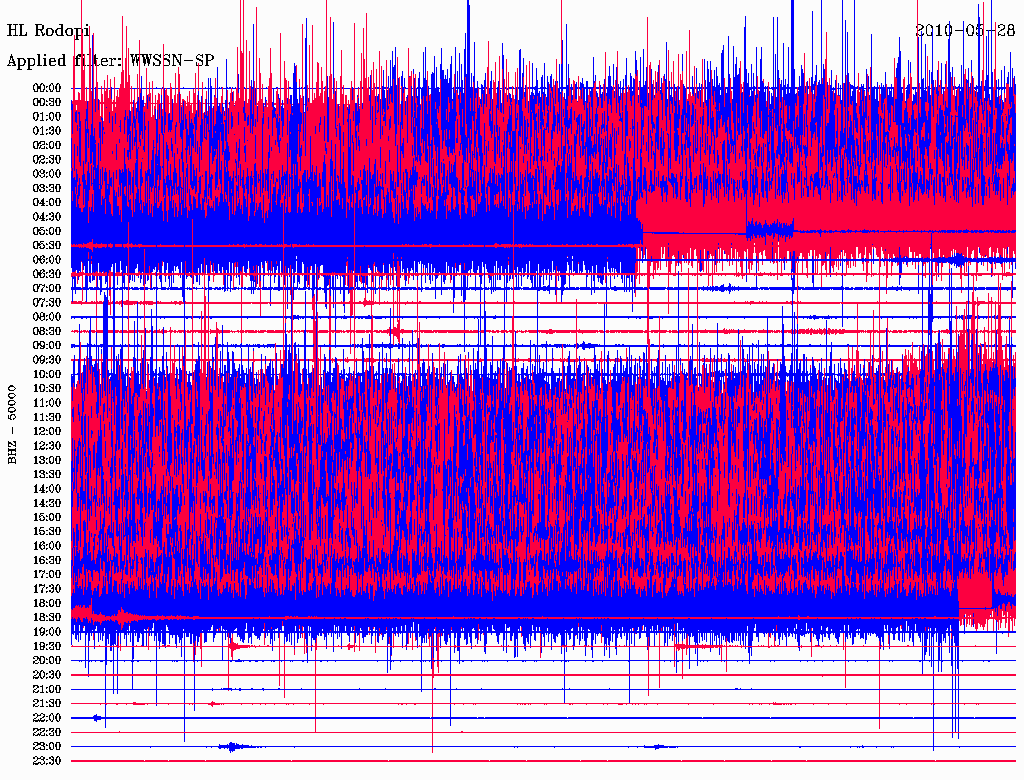Click the 12:00 time label
Screen dimensions: 1024x780
point(47,431)
